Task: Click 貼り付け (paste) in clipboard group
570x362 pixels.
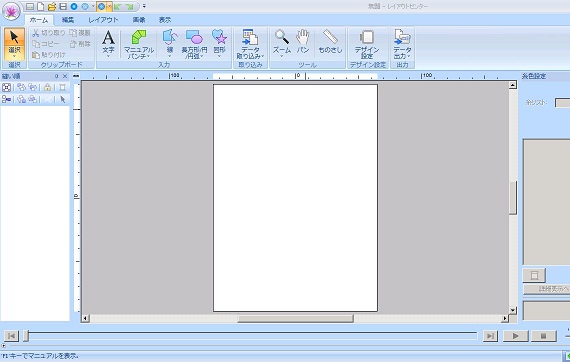Action: point(49,55)
